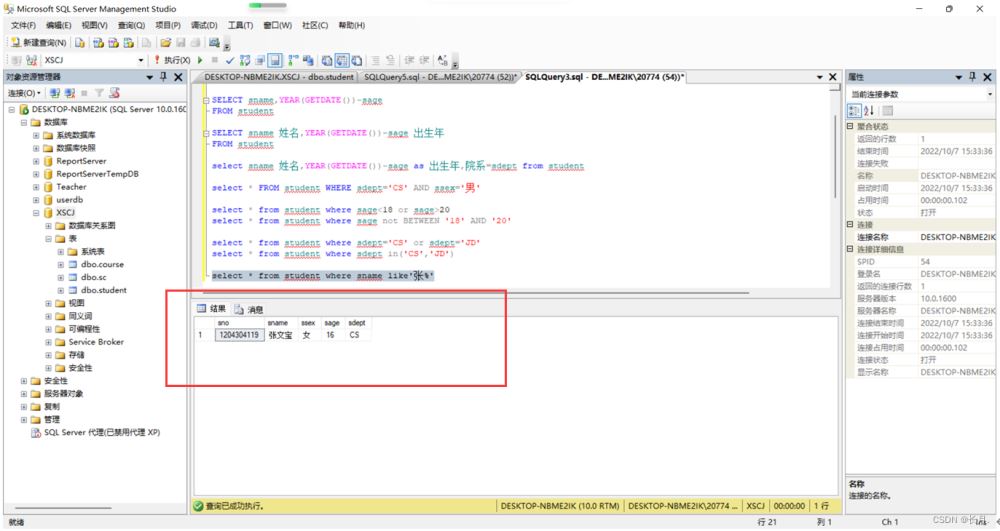Click the green Execute play arrow icon
This screenshot has width=1000, height=531.
click(x=200, y=61)
